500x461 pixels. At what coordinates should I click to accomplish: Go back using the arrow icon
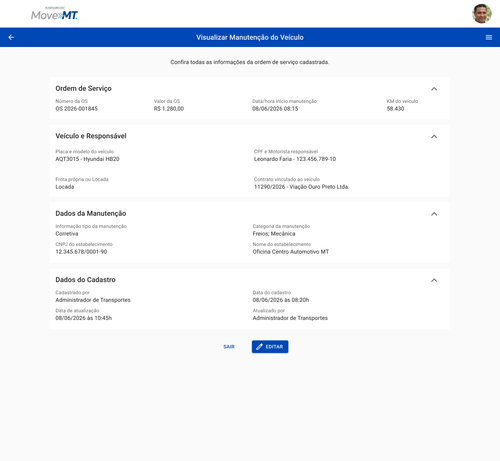pos(11,37)
